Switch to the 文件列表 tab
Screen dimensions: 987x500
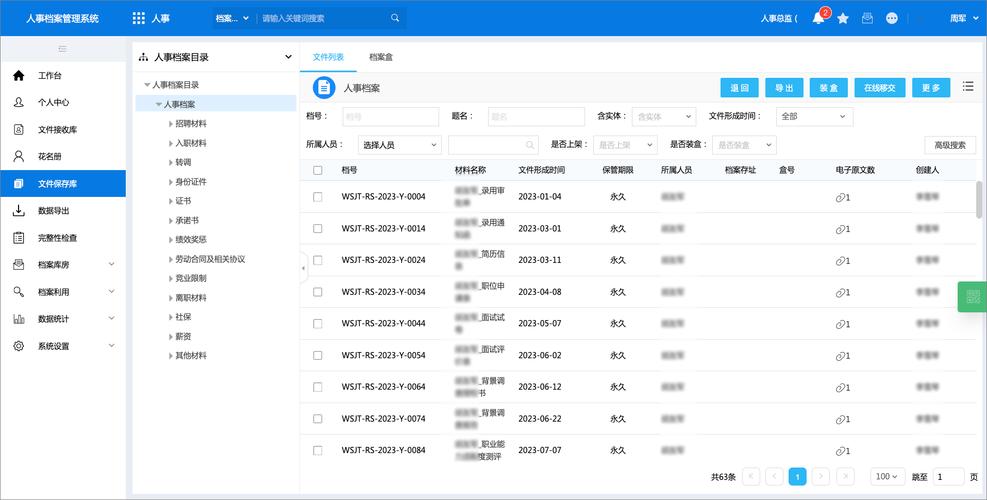pos(329,57)
